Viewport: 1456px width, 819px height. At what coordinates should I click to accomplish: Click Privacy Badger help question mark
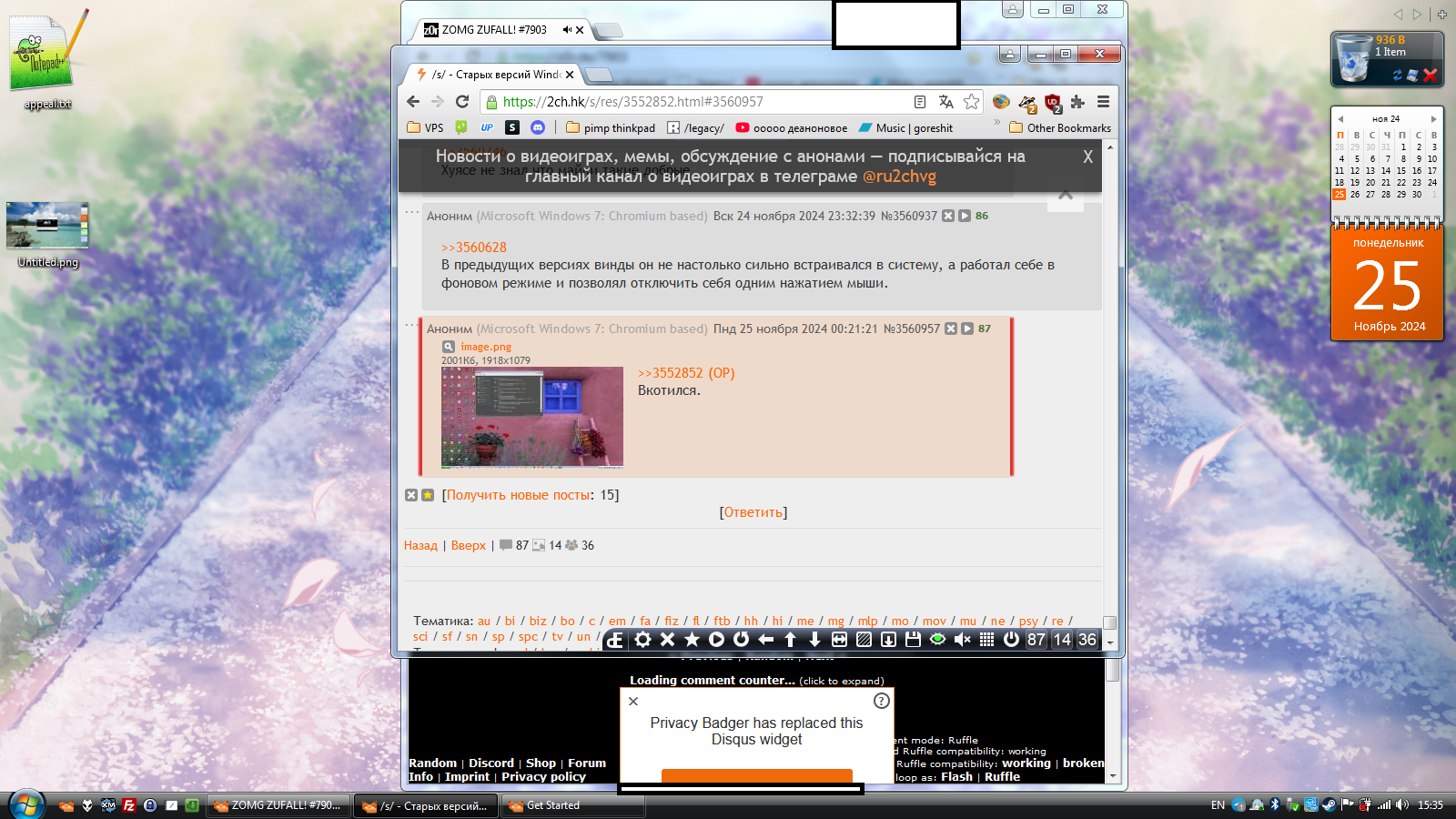(x=881, y=701)
